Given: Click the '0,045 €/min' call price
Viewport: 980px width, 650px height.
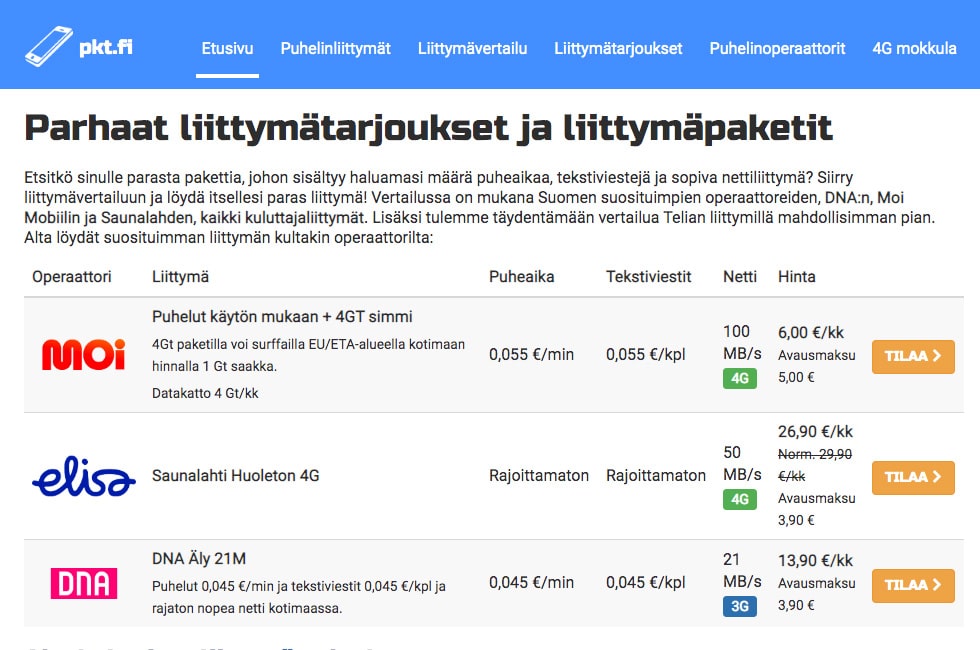Looking at the screenshot, I should click(x=531, y=583).
